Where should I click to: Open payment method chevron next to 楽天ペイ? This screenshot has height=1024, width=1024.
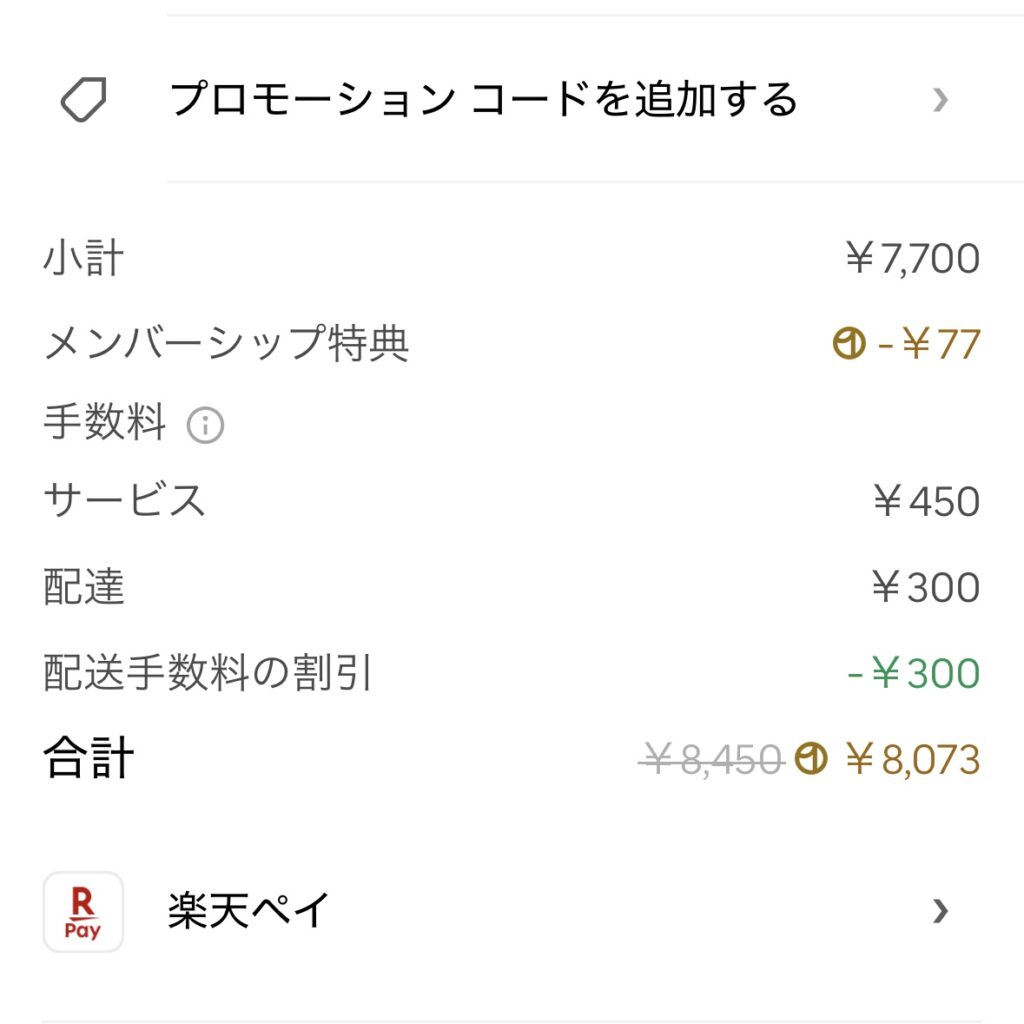939,911
